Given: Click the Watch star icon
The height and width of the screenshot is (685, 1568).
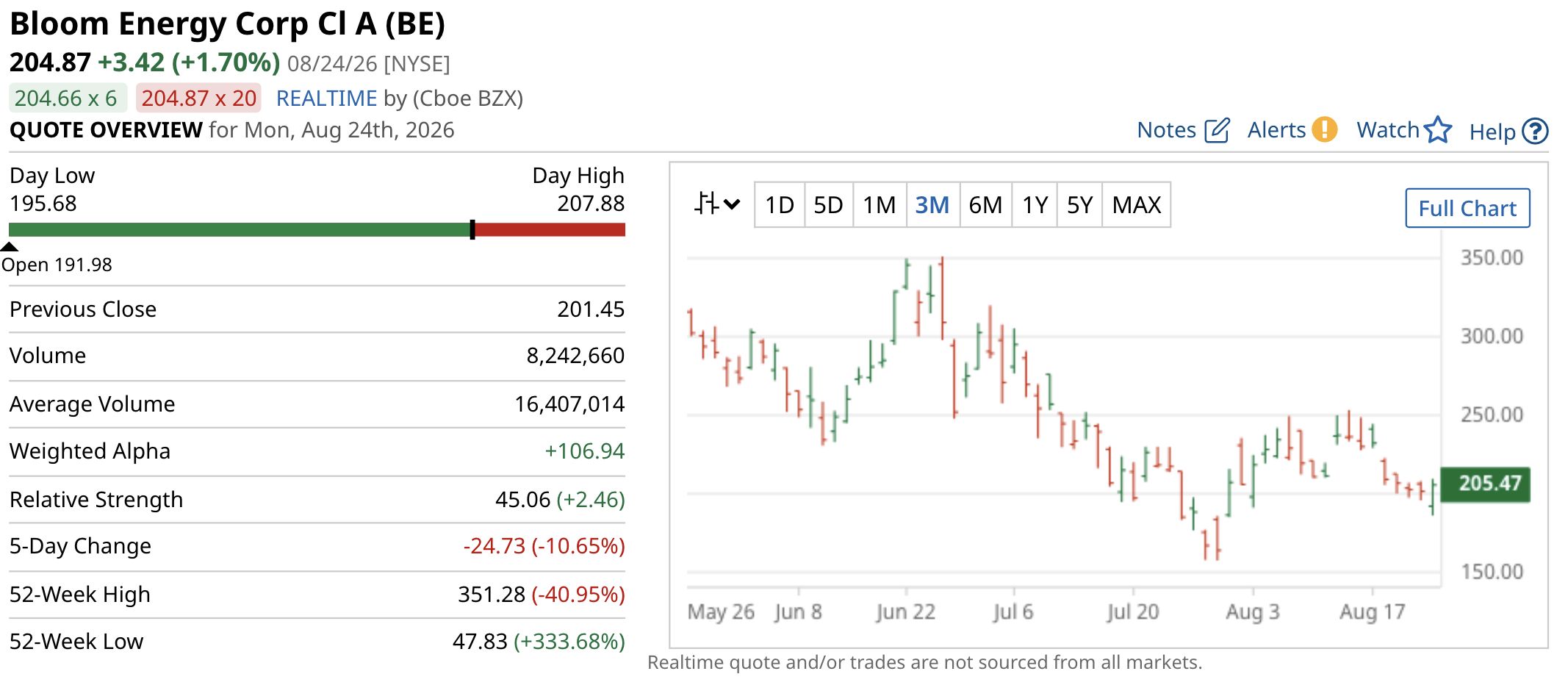Looking at the screenshot, I should click(1438, 130).
